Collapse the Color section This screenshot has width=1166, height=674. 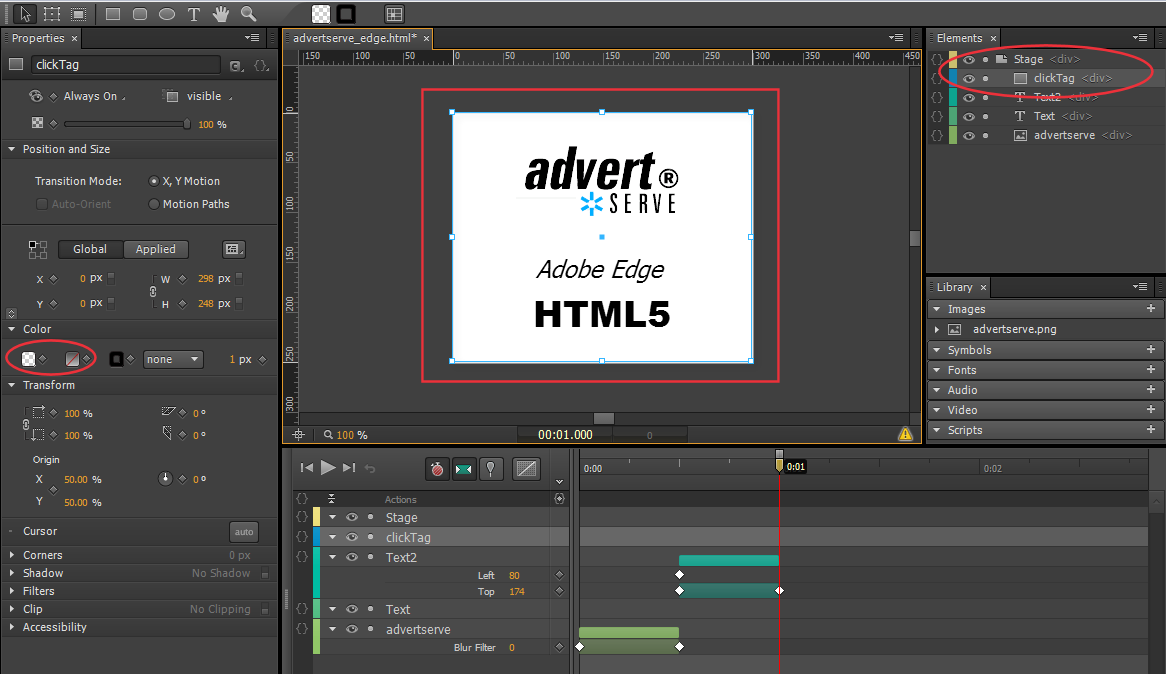(12, 329)
